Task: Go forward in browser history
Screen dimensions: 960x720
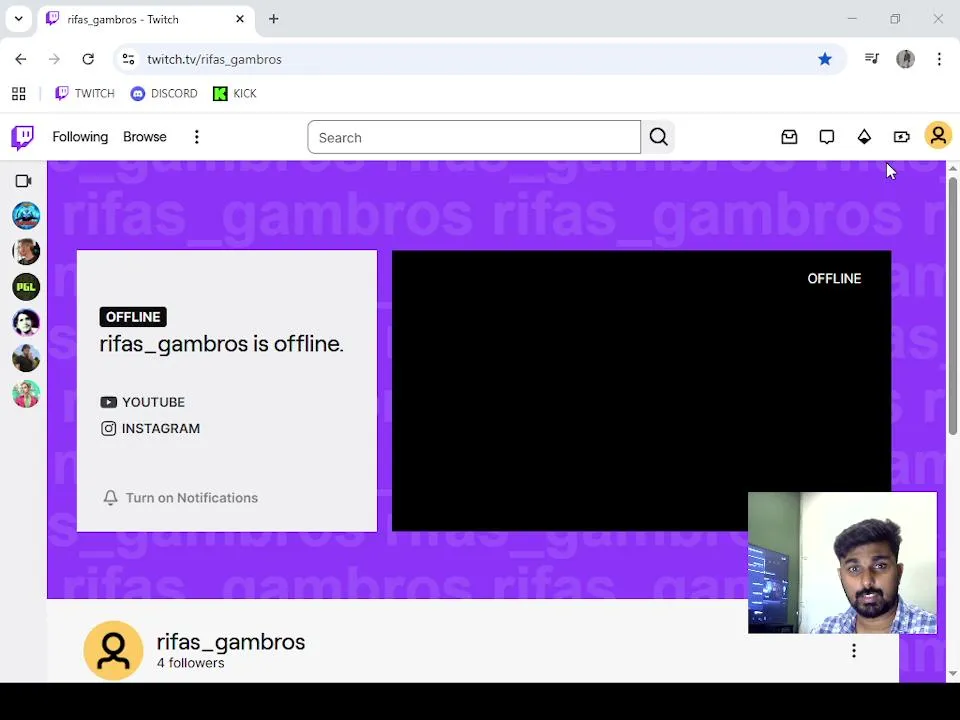Action: pos(54,59)
